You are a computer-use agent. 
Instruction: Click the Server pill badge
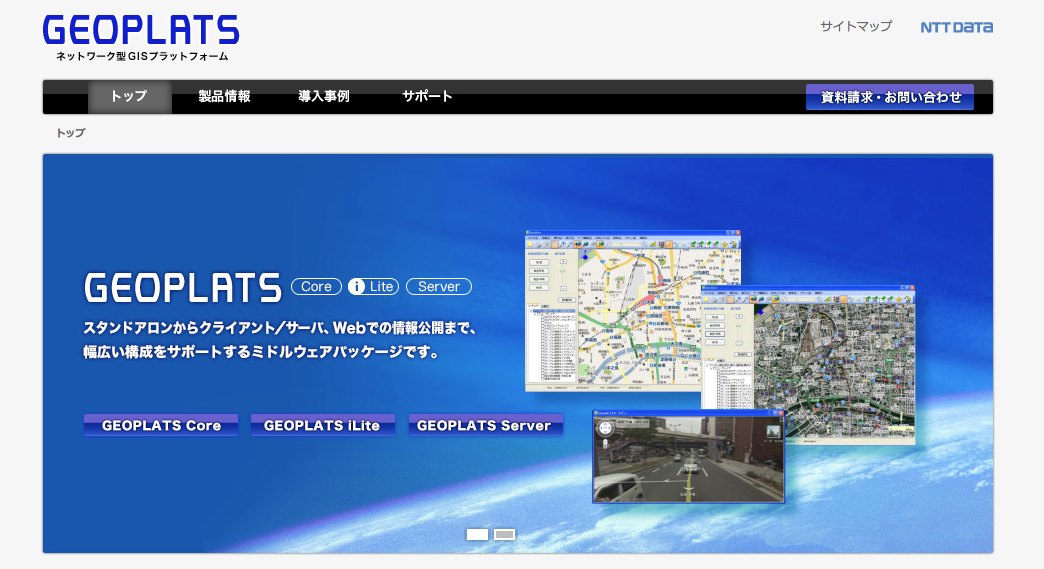point(439,286)
